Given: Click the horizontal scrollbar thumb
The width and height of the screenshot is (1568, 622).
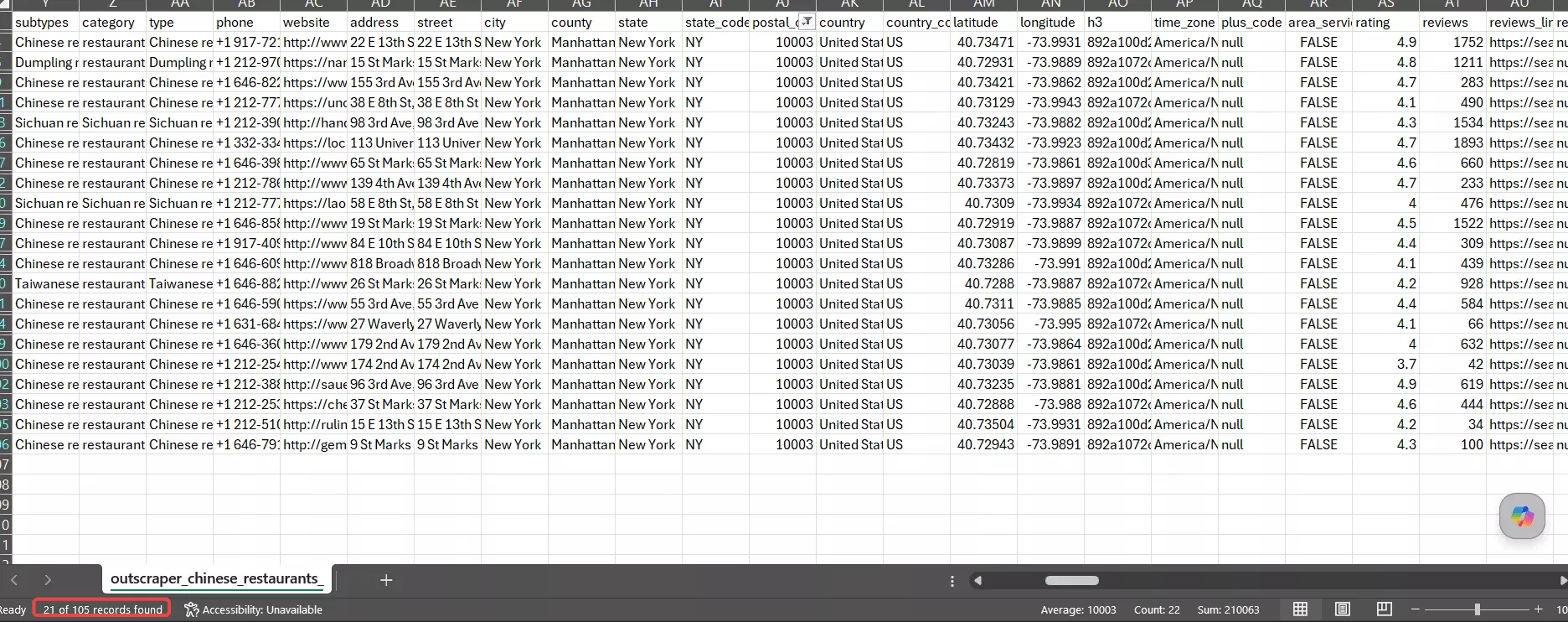Looking at the screenshot, I should (x=1071, y=580).
